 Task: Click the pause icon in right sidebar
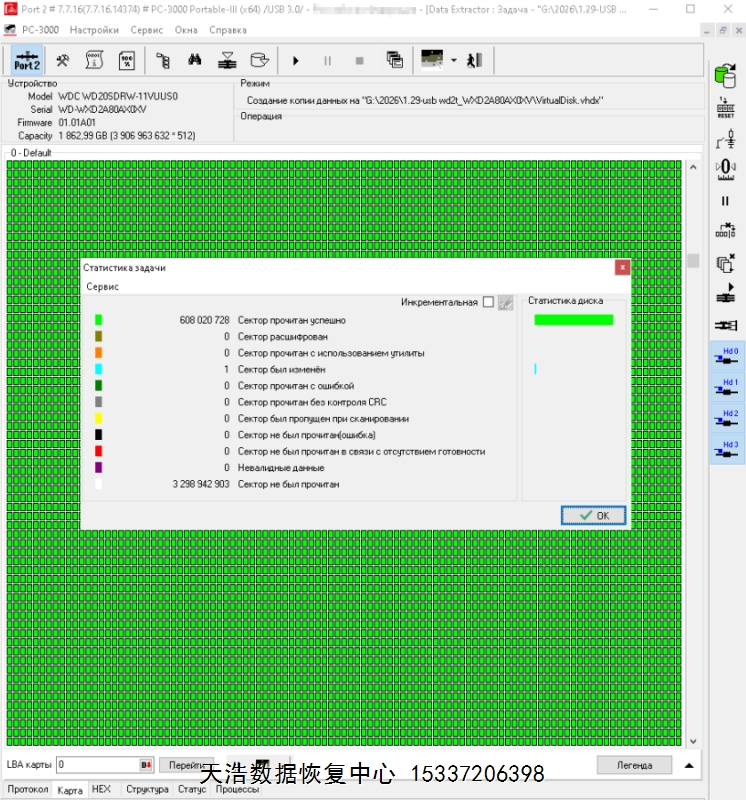(726, 201)
